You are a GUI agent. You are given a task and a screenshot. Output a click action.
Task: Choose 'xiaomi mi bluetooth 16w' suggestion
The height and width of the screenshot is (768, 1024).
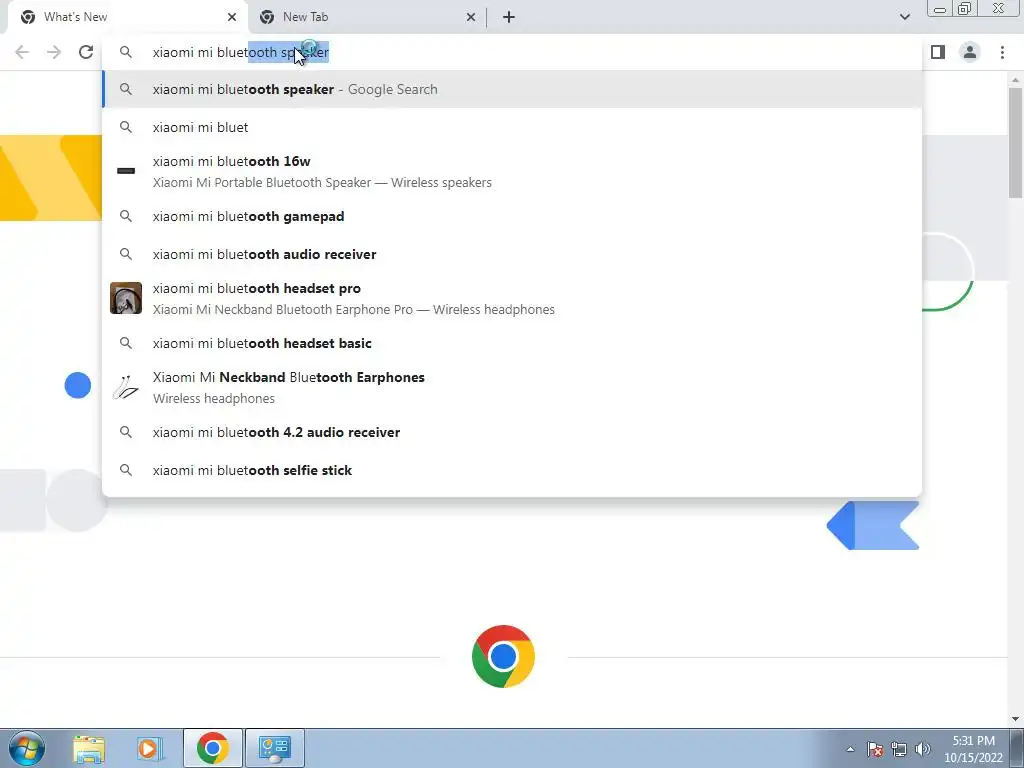tap(513, 172)
